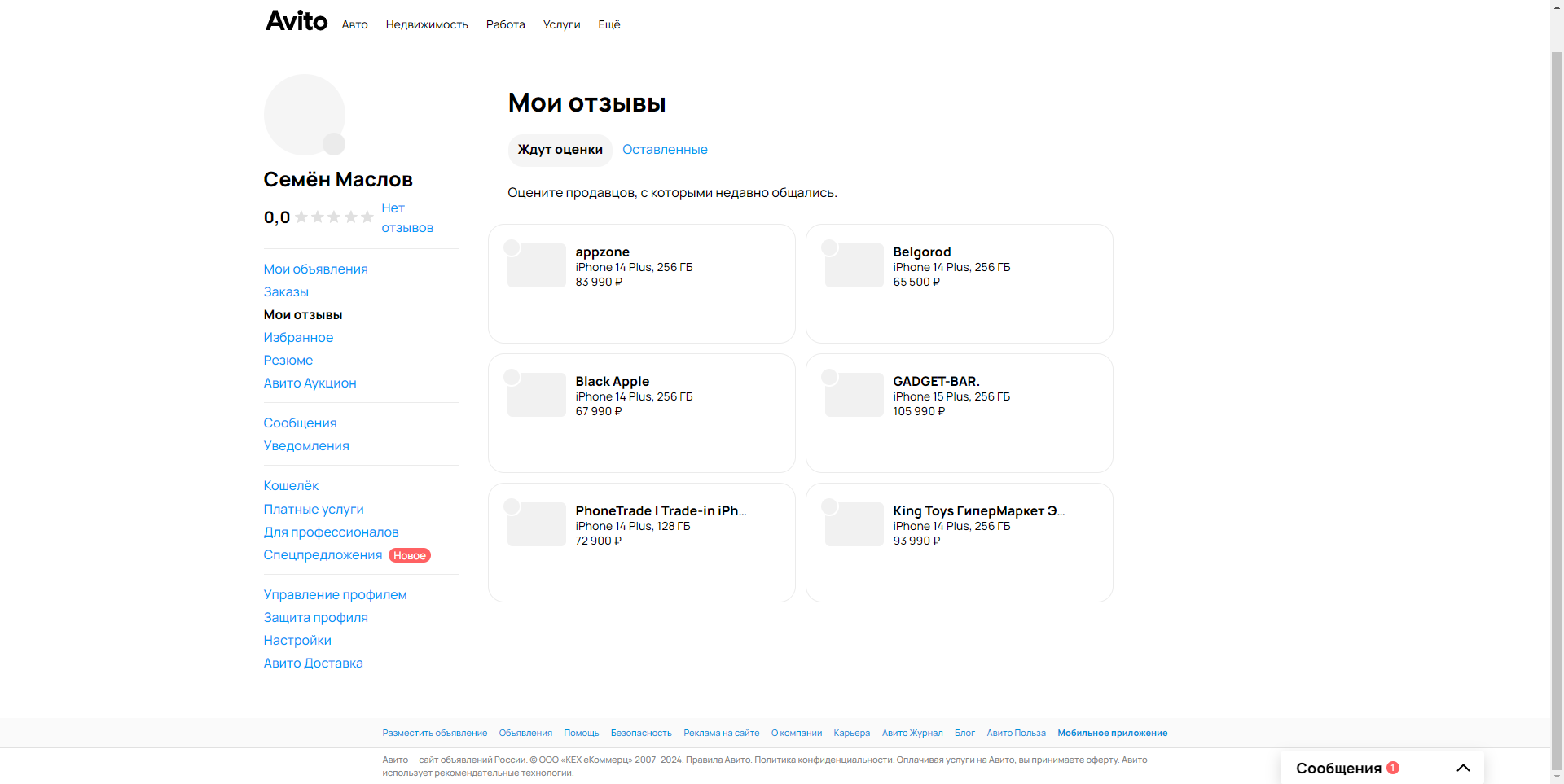Open рекомендательные технологии link
Image resolution: width=1564 pixels, height=784 pixels.
click(503, 773)
